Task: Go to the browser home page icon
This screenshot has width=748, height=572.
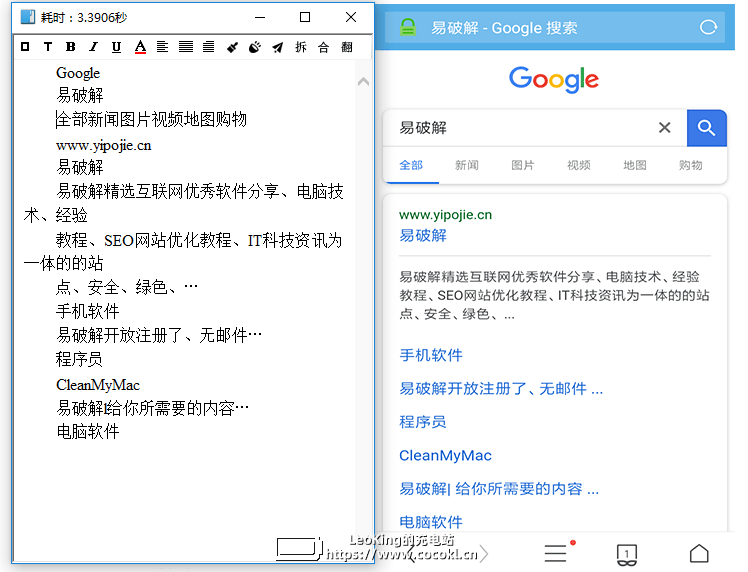Action: [699, 554]
